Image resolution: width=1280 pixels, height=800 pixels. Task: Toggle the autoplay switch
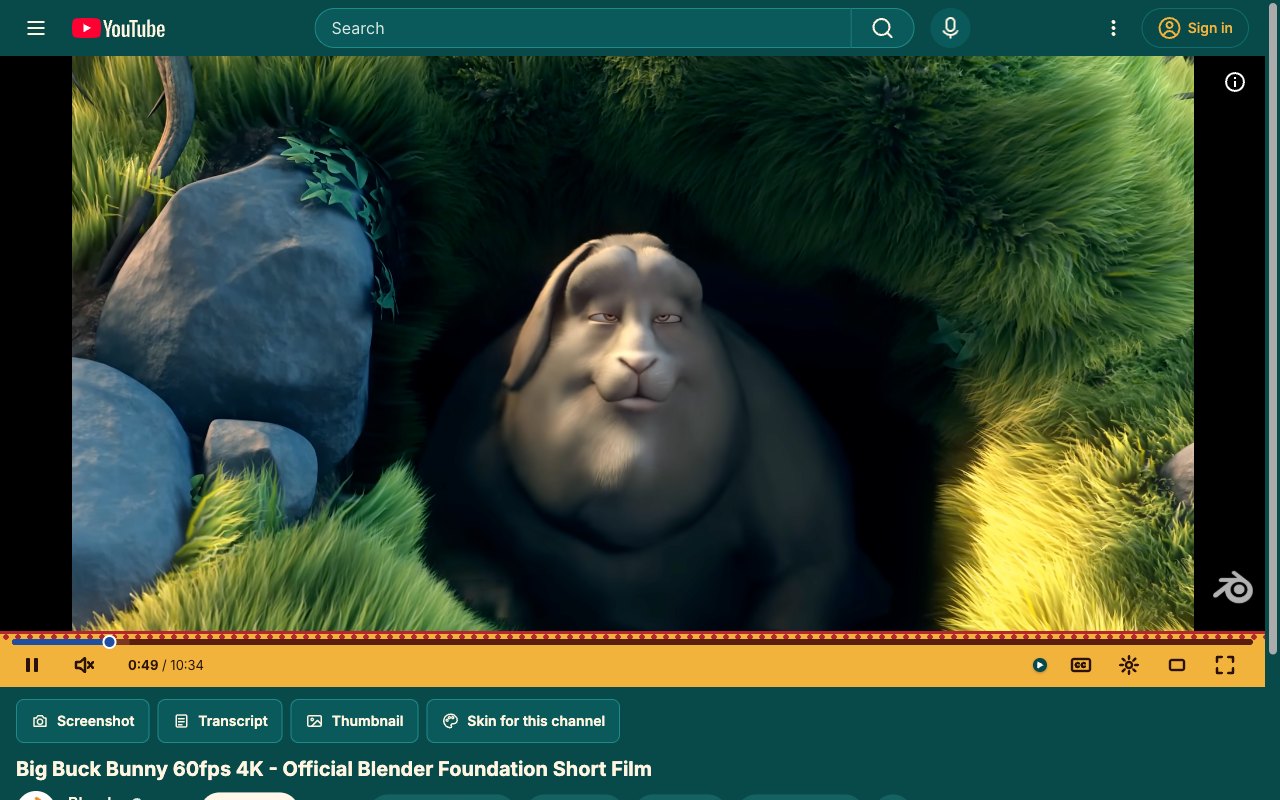point(1040,665)
